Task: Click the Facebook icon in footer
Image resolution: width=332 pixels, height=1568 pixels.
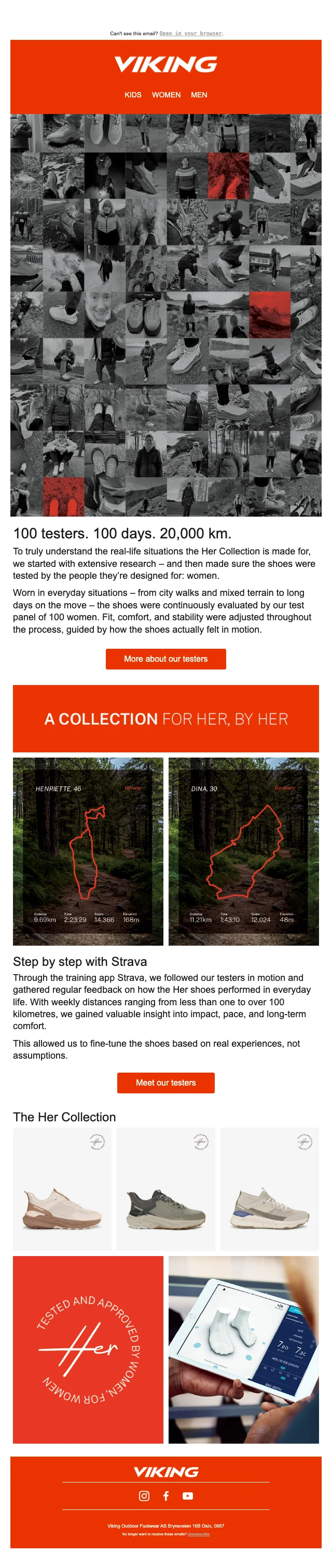Action: pyautogui.click(x=165, y=1495)
